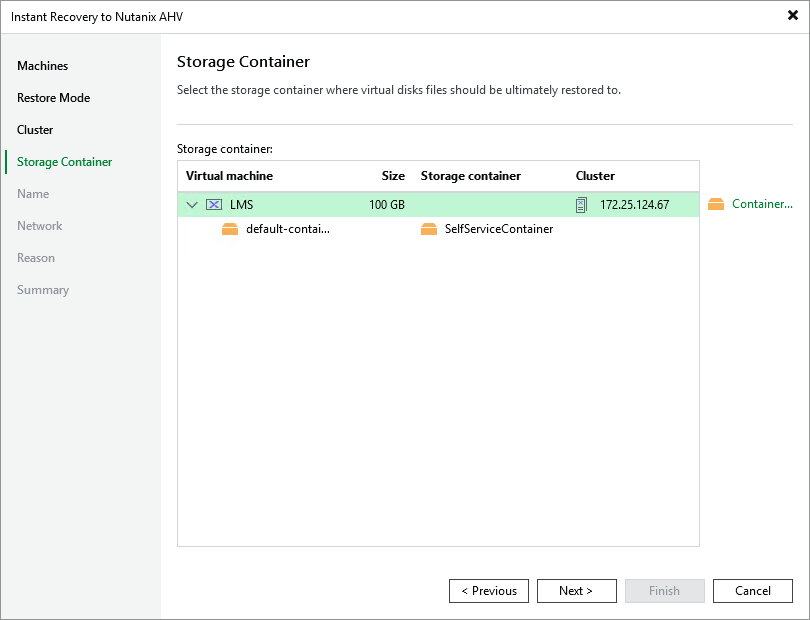Sort by the Size column header
The image size is (810, 620).
click(393, 176)
